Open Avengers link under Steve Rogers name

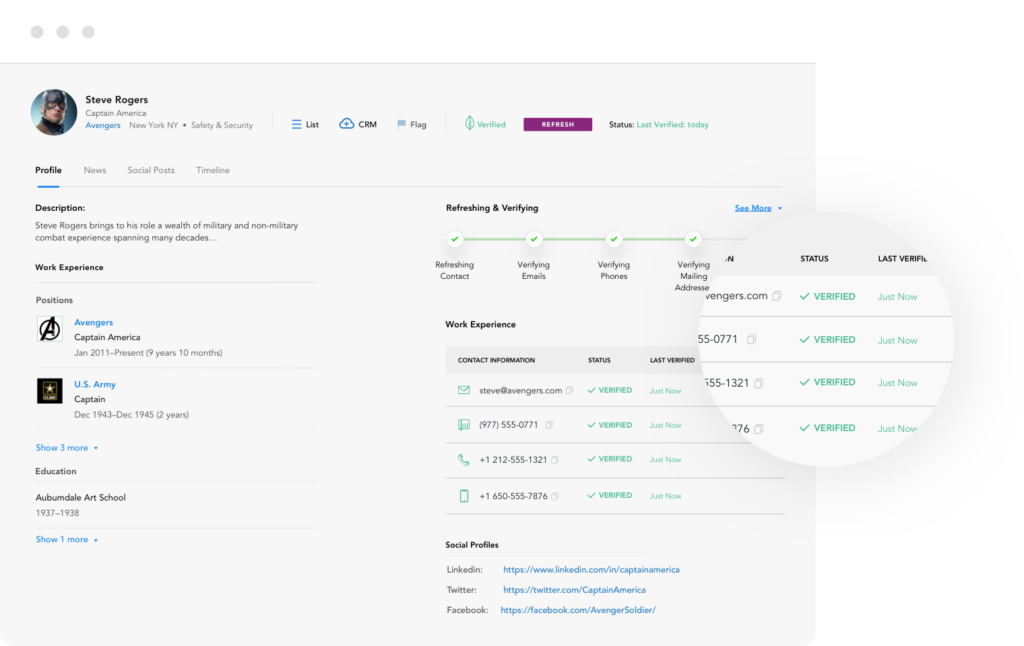pyautogui.click(x=103, y=125)
